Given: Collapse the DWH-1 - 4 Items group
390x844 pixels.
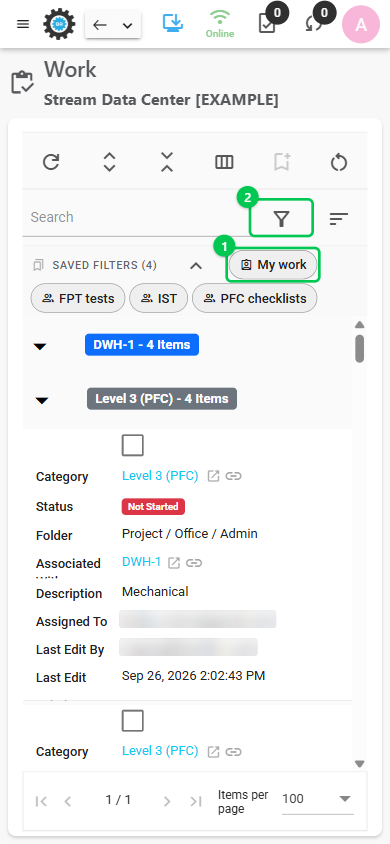Looking at the screenshot, I should [41, 347].
